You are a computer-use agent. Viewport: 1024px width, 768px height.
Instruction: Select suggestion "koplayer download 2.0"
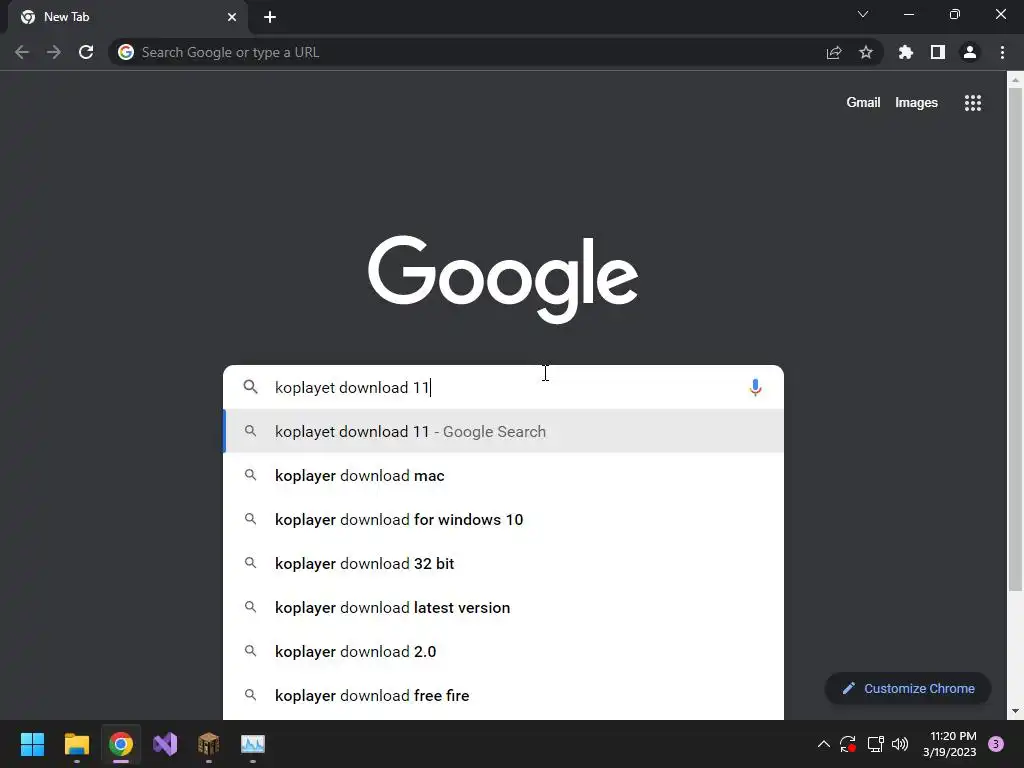(504, 651)
